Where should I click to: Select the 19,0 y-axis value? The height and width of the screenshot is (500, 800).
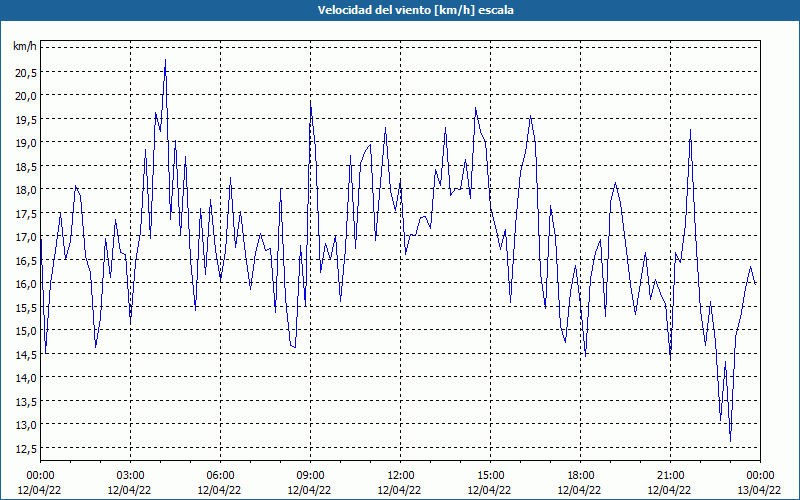coord(26,143)
